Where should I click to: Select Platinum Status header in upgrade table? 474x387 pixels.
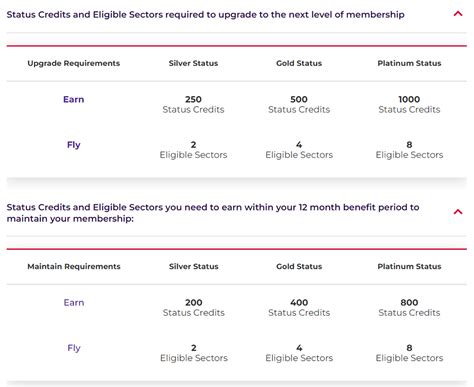coord(409,63)
